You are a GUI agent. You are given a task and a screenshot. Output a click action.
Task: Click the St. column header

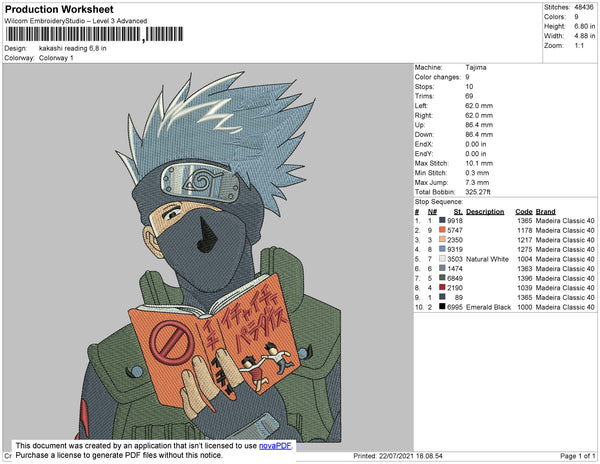tap(458, 212)
